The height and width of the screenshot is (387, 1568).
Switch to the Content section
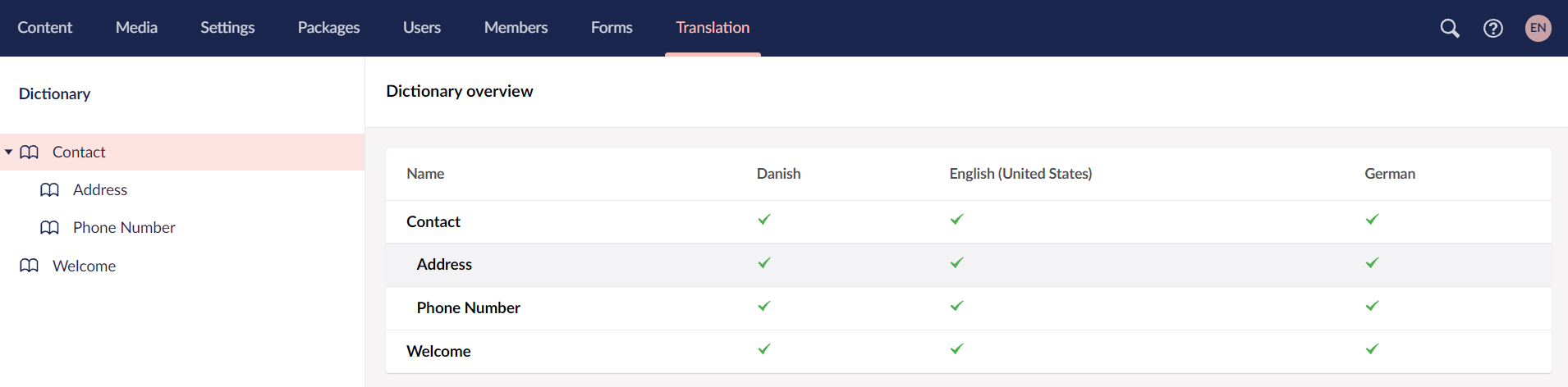(x=45, y=28)
